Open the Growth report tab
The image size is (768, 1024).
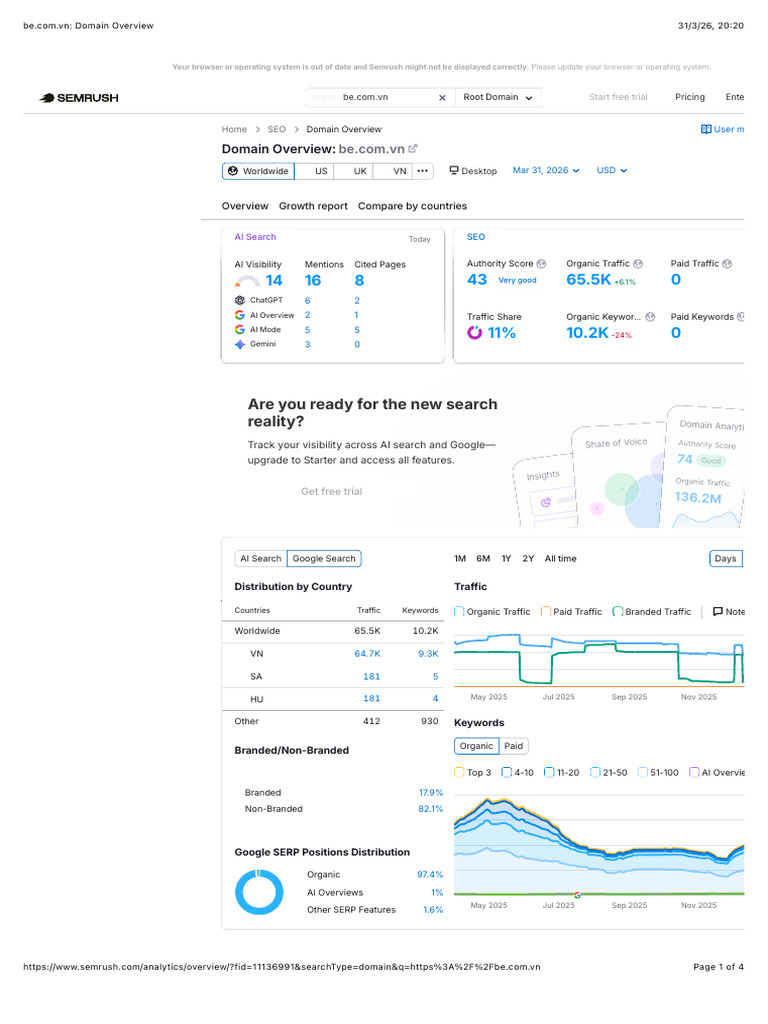313,206
